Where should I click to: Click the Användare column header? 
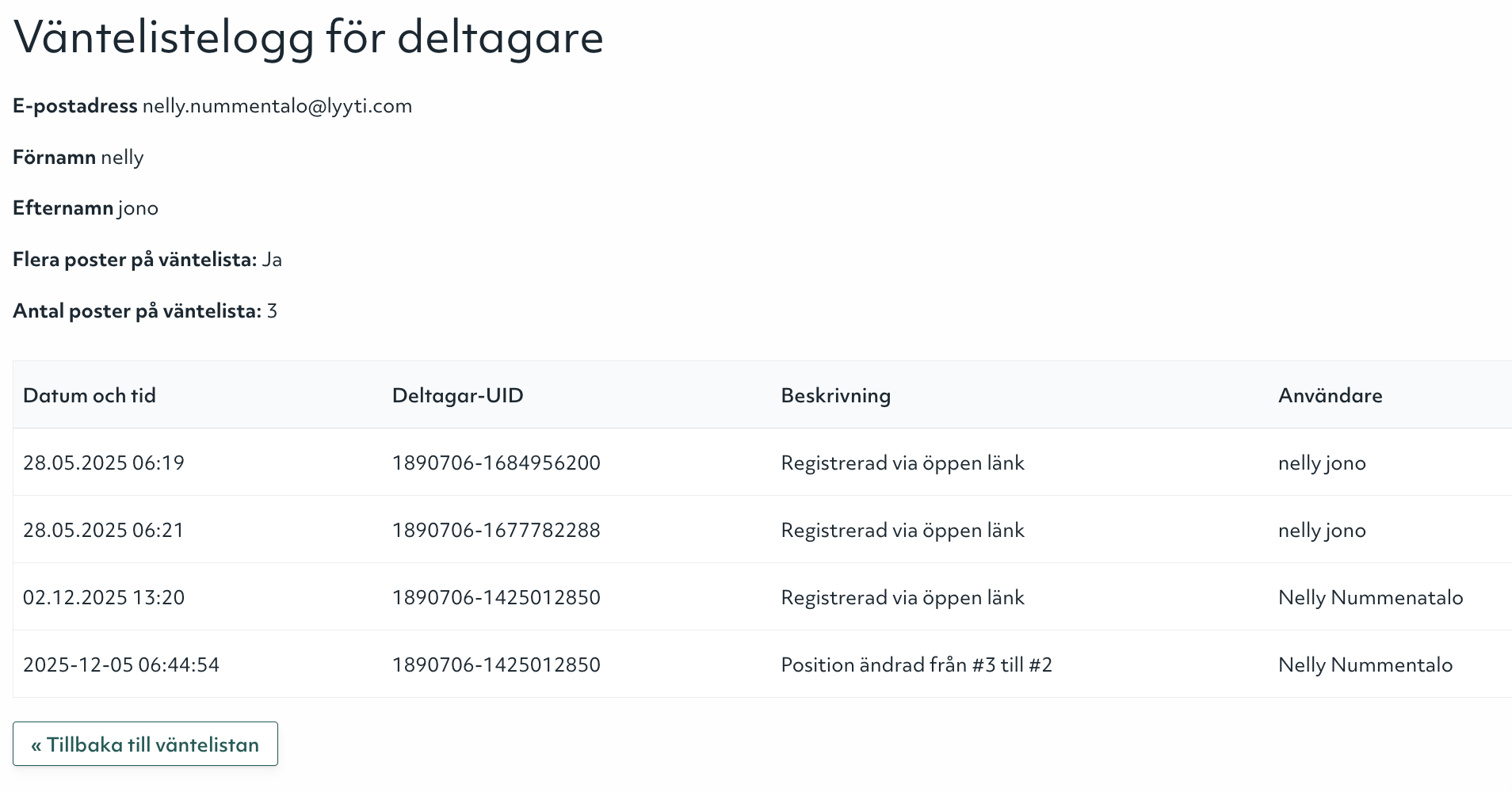1330,395
